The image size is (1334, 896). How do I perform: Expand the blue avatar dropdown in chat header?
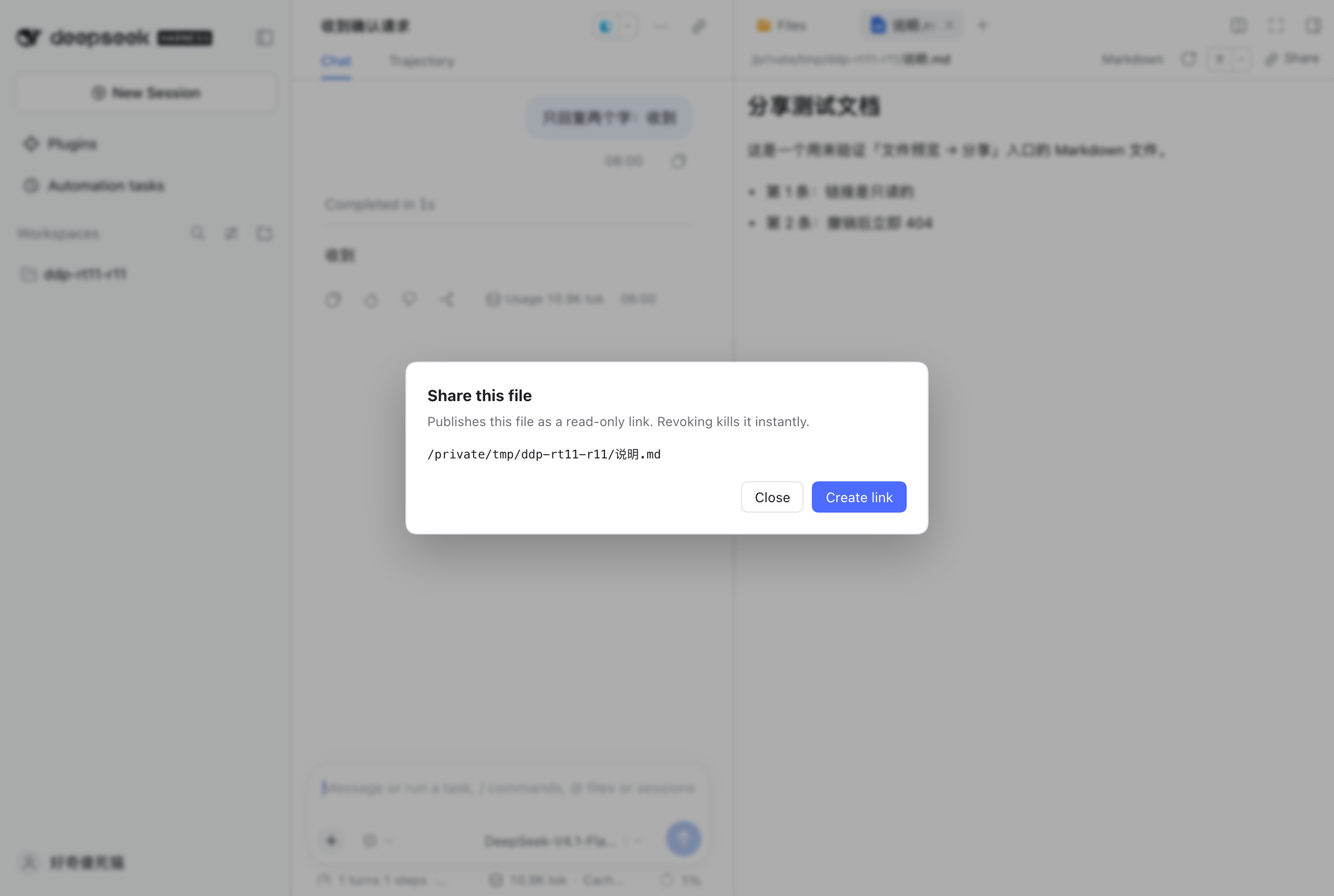627,26
